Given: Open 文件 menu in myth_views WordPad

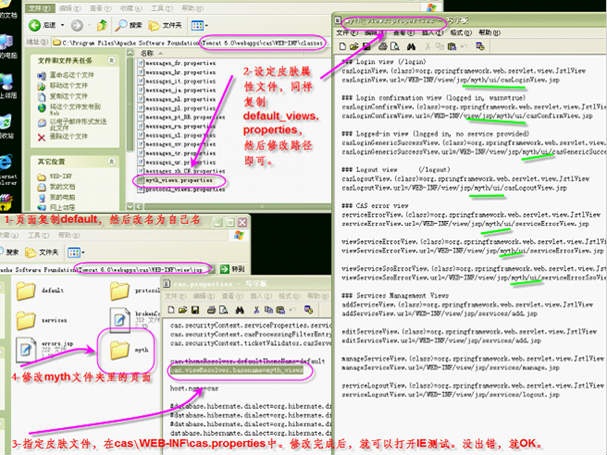Looking at the screenshot, I should (x=347, y=33).
